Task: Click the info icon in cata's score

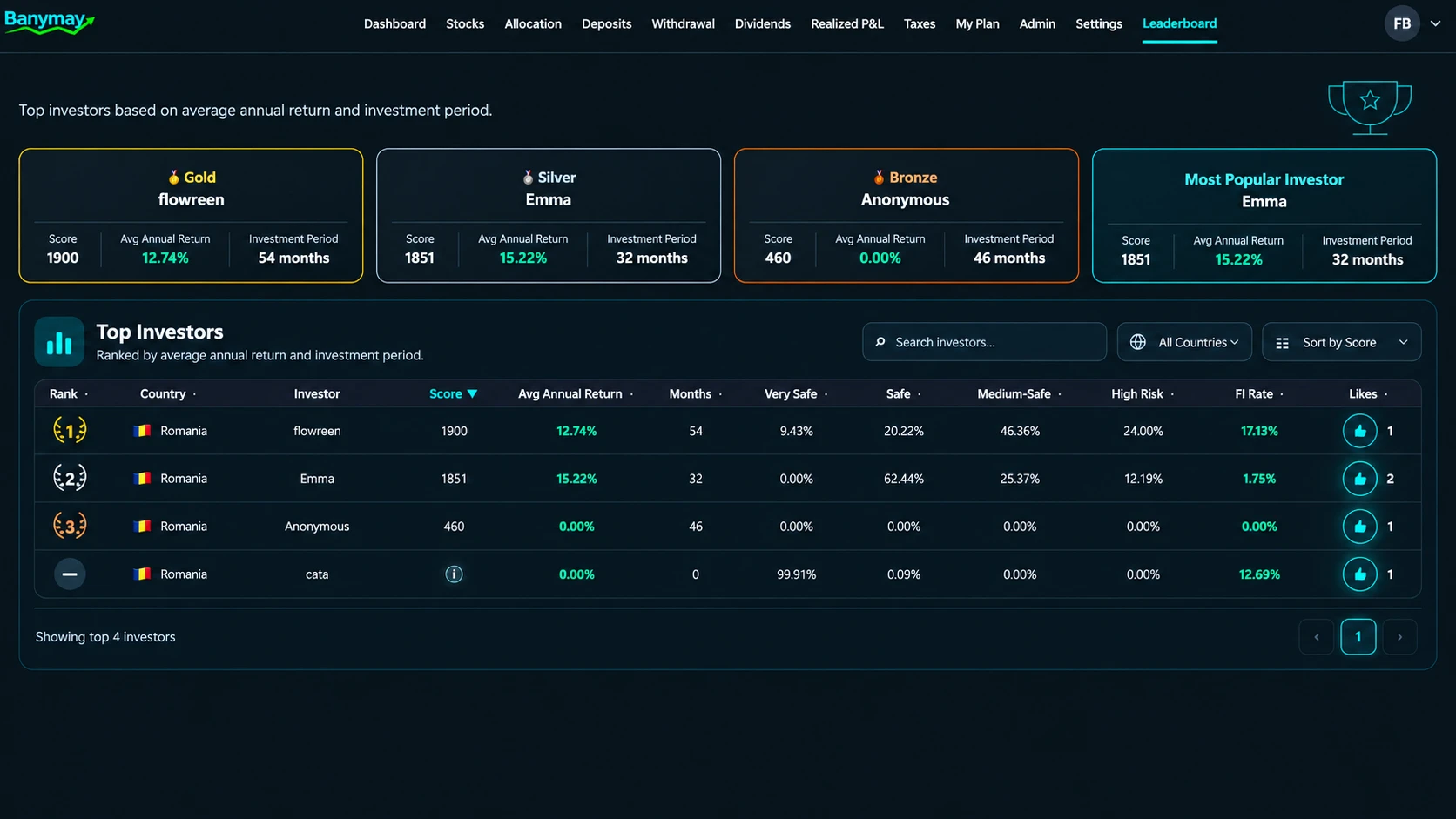Action: 454,574
